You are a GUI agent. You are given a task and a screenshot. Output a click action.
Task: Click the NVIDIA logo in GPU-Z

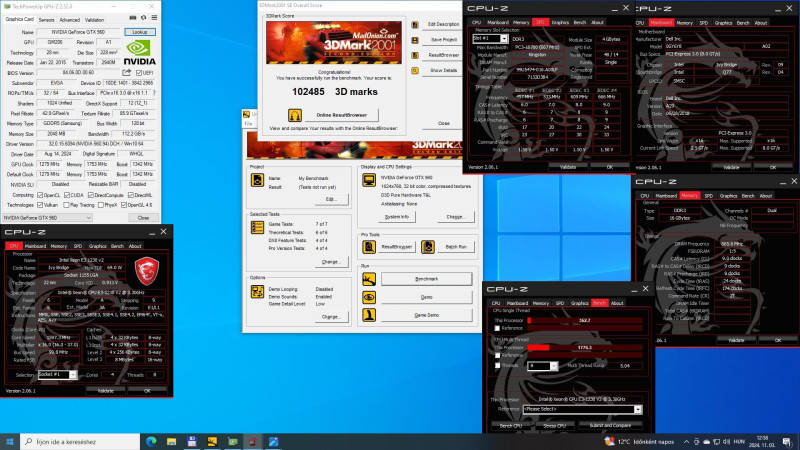[139, 53]
